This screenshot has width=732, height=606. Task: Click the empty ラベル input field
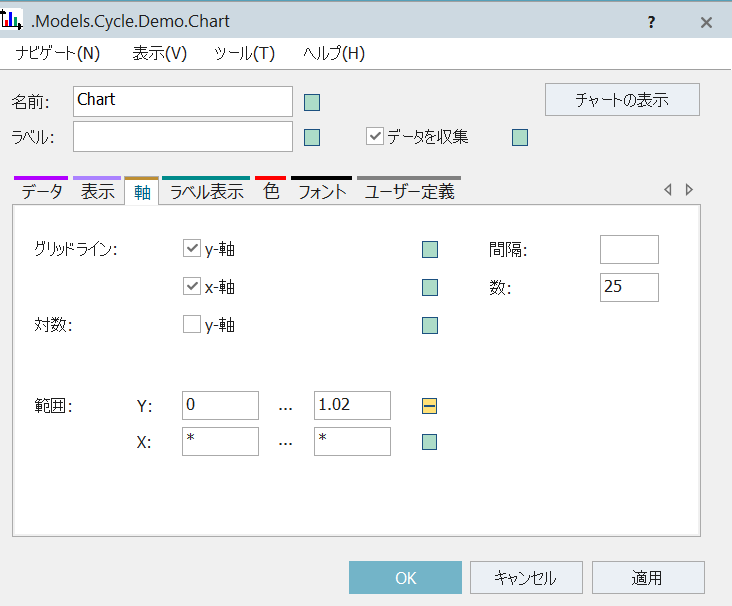(x=183, y=137)
